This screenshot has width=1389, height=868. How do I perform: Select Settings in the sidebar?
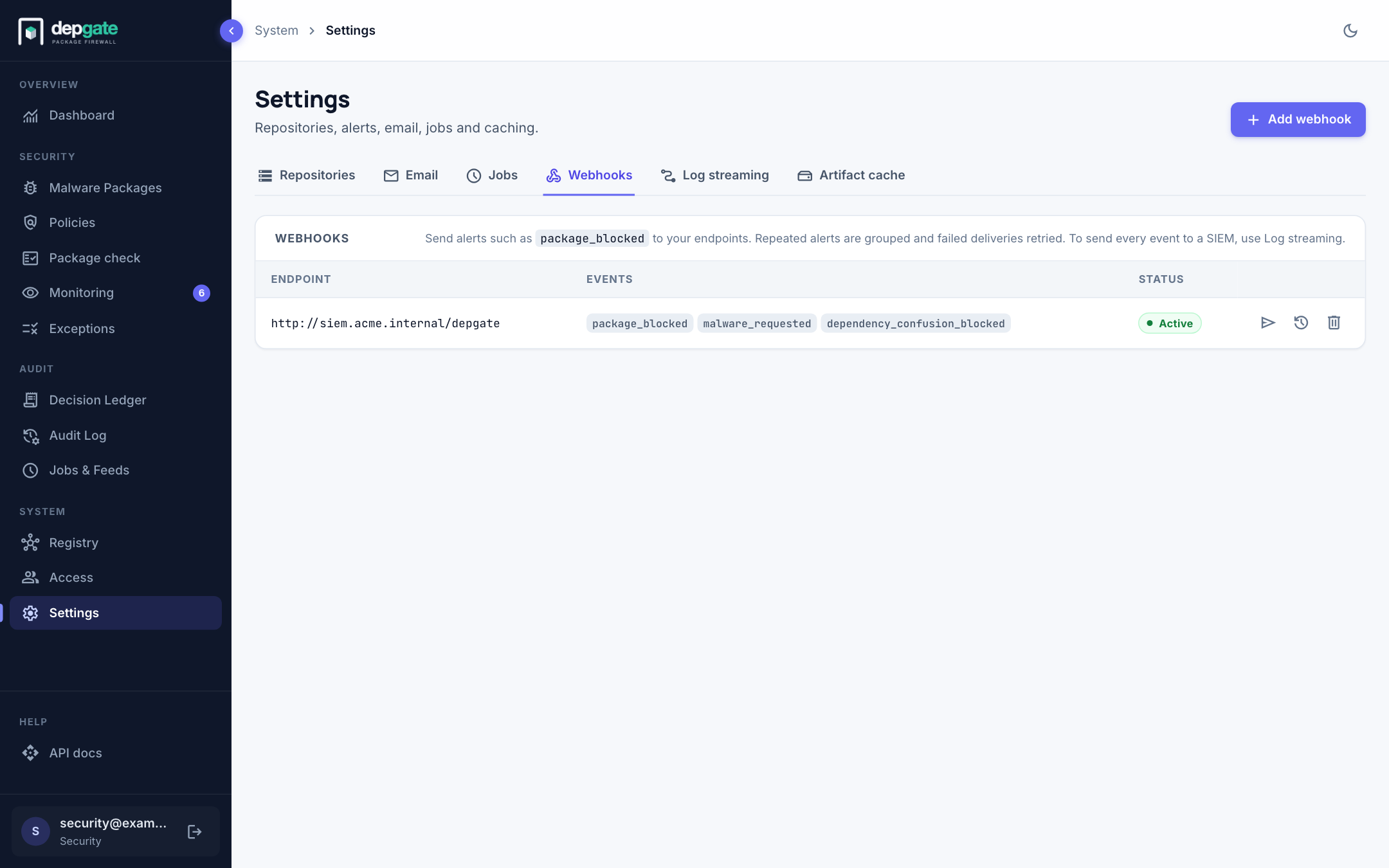coord(116,613)
